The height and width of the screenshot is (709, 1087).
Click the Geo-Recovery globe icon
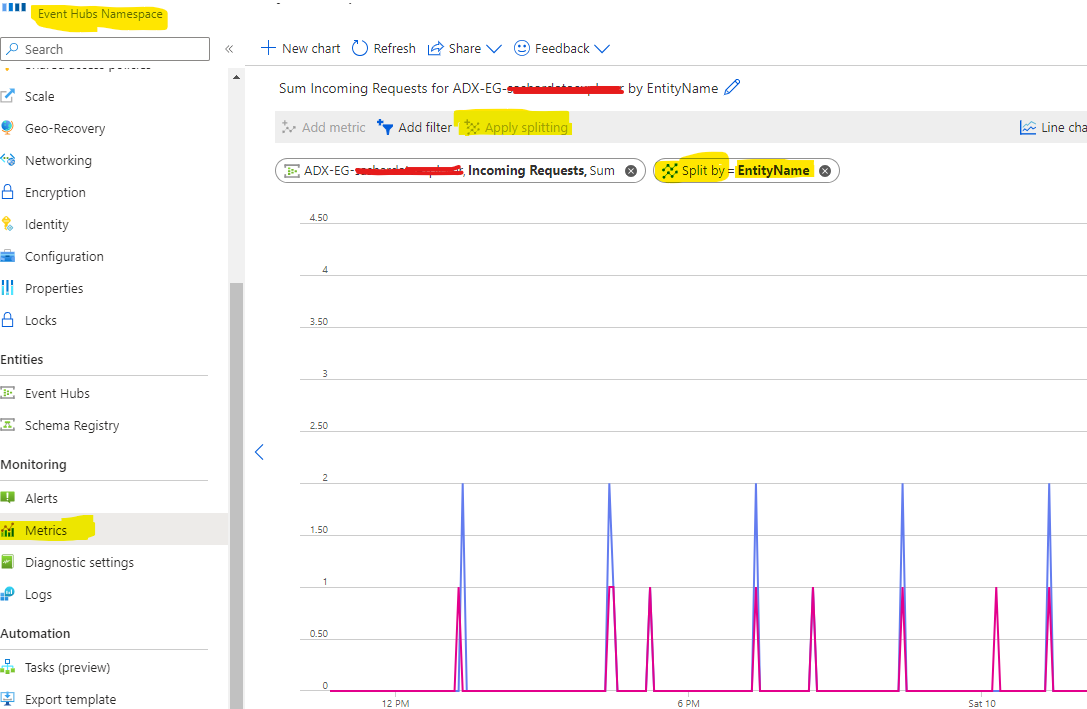[8, 128]
